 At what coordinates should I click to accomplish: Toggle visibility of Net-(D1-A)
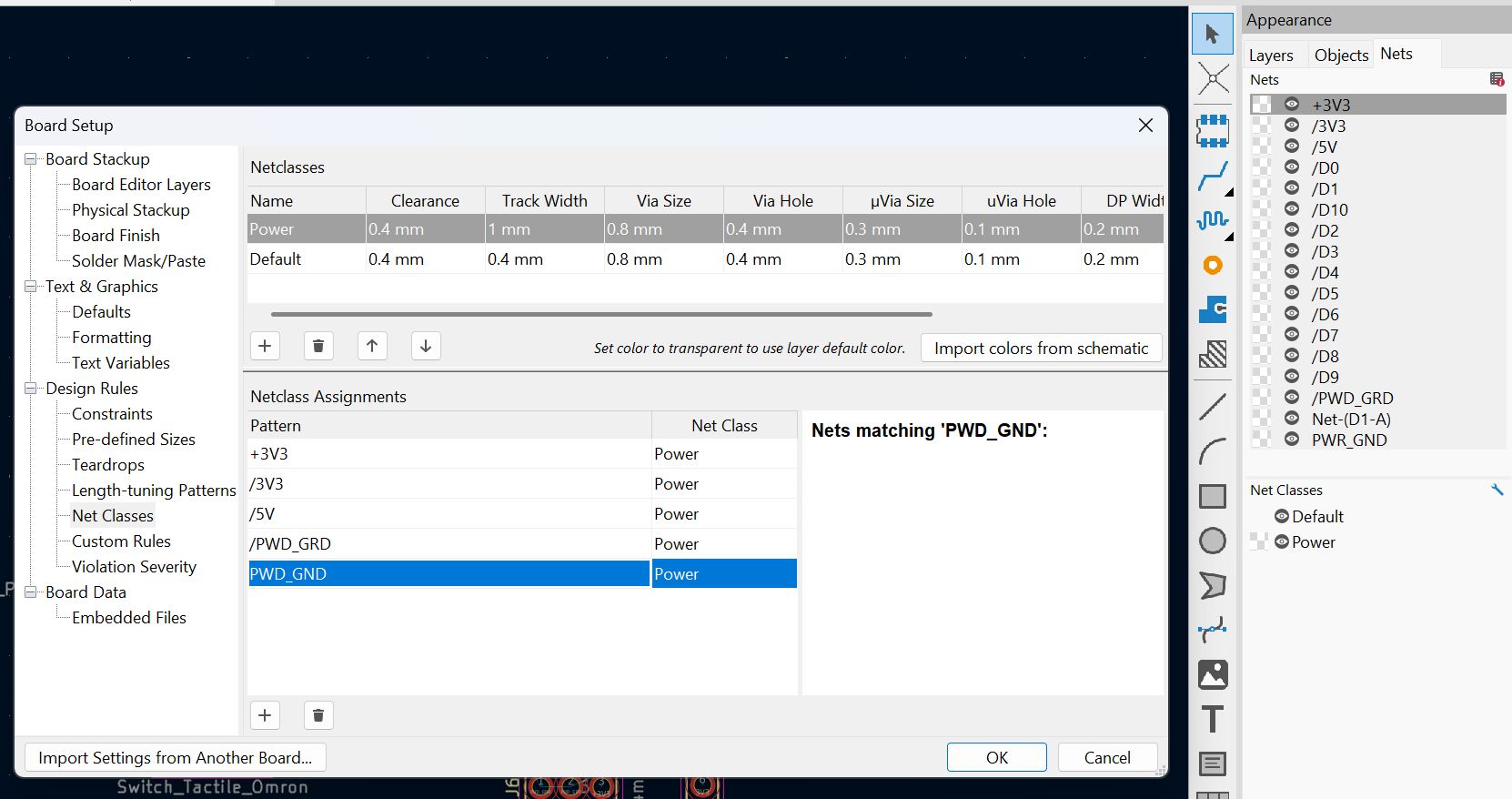pos(1292,418)
